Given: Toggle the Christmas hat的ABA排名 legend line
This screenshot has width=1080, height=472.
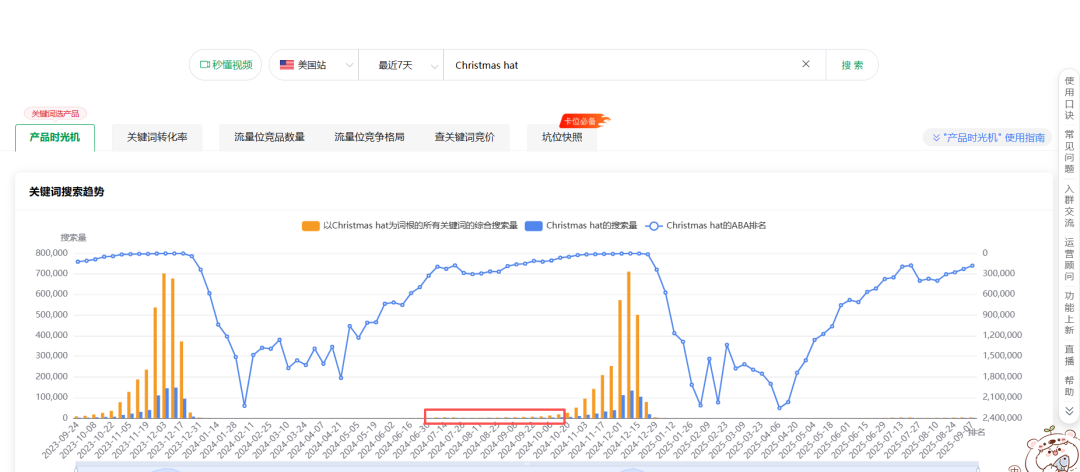Looking at the screenshot, I should pos(707,225).
